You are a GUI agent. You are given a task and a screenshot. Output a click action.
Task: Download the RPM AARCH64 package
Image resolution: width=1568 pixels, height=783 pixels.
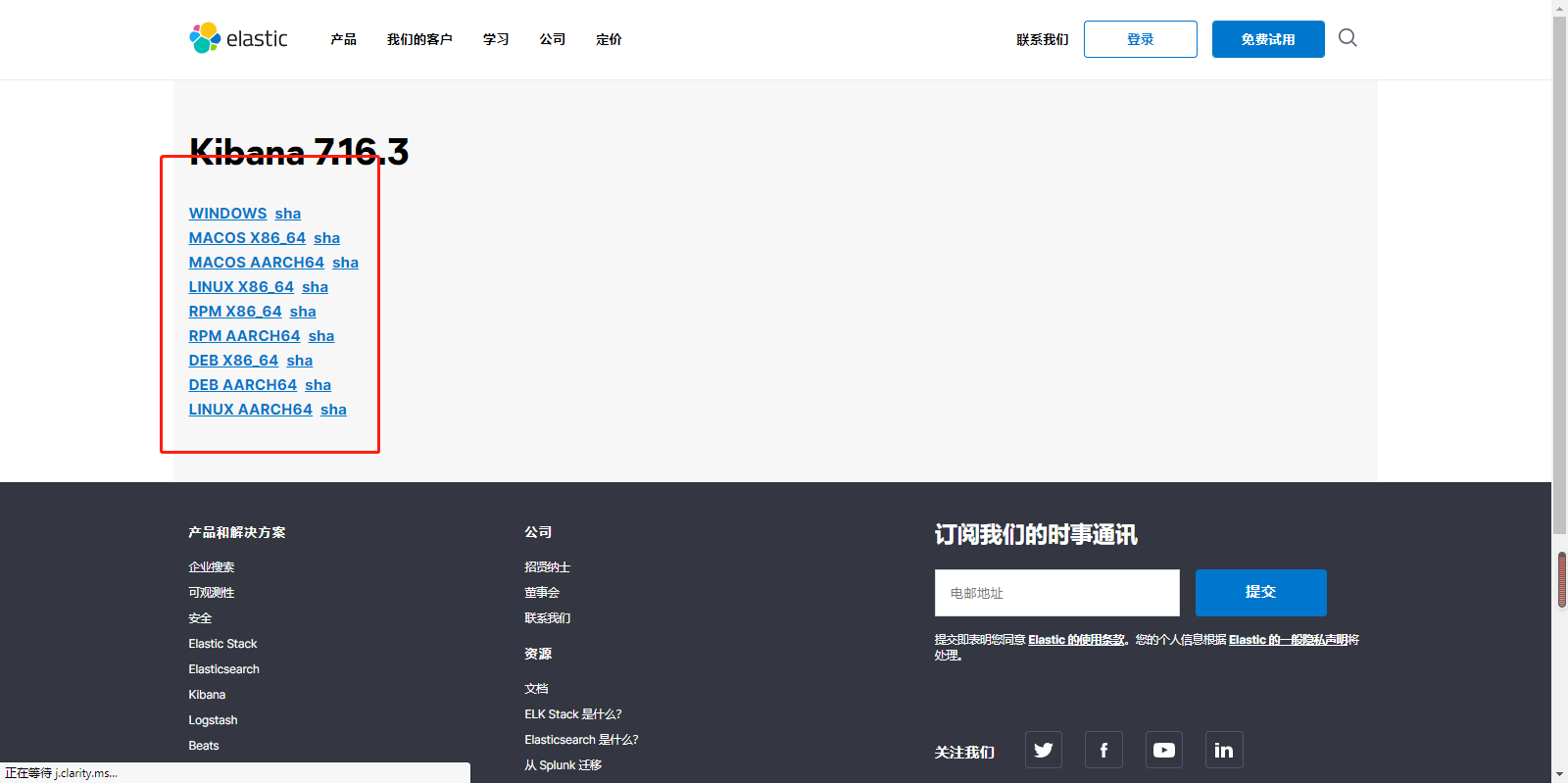244,336
